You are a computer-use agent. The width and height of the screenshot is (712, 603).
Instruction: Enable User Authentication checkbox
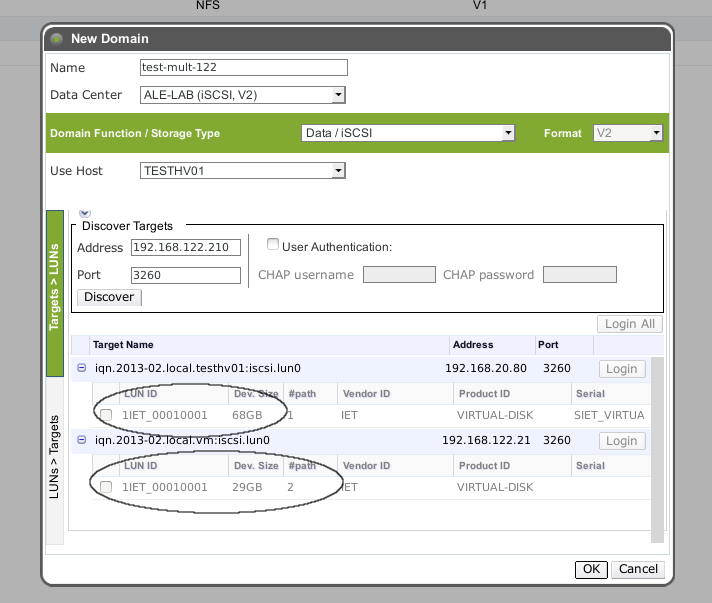click(273, 246)
